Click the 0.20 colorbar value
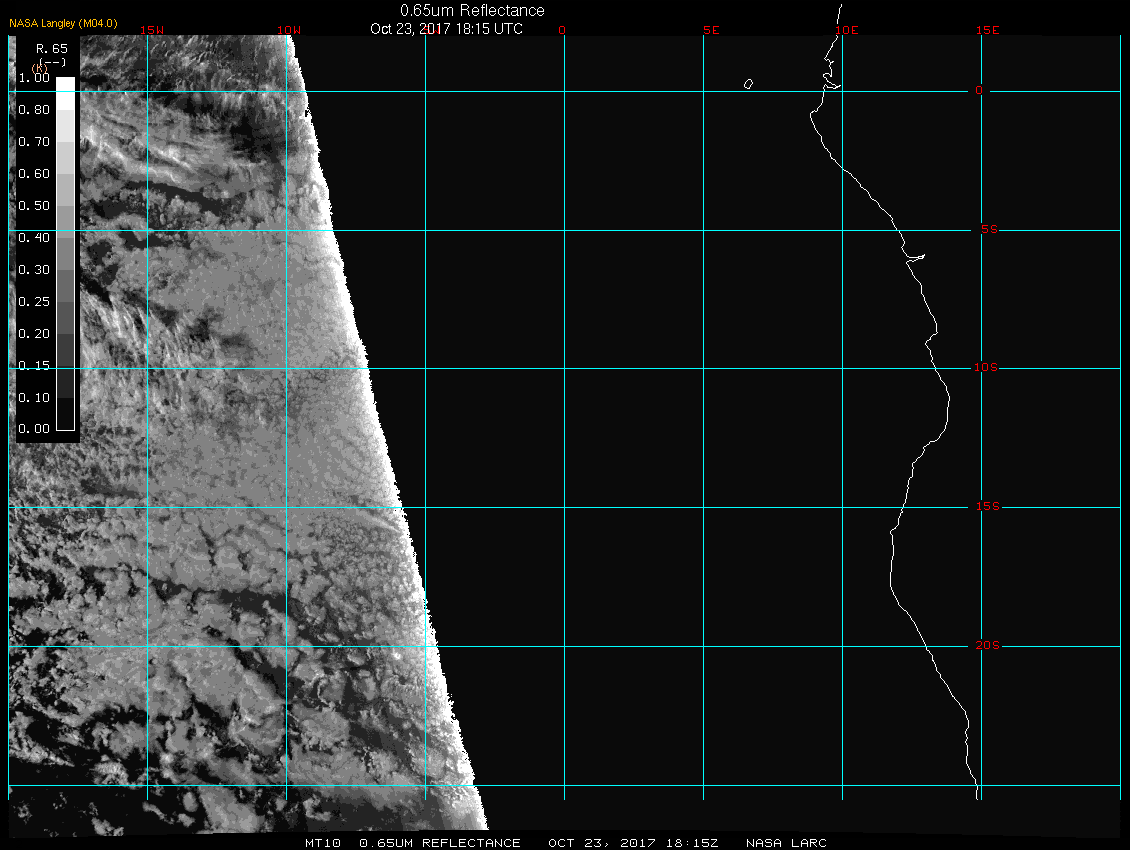This screenshot has height=850, width=1130. [x=34, y=333]
